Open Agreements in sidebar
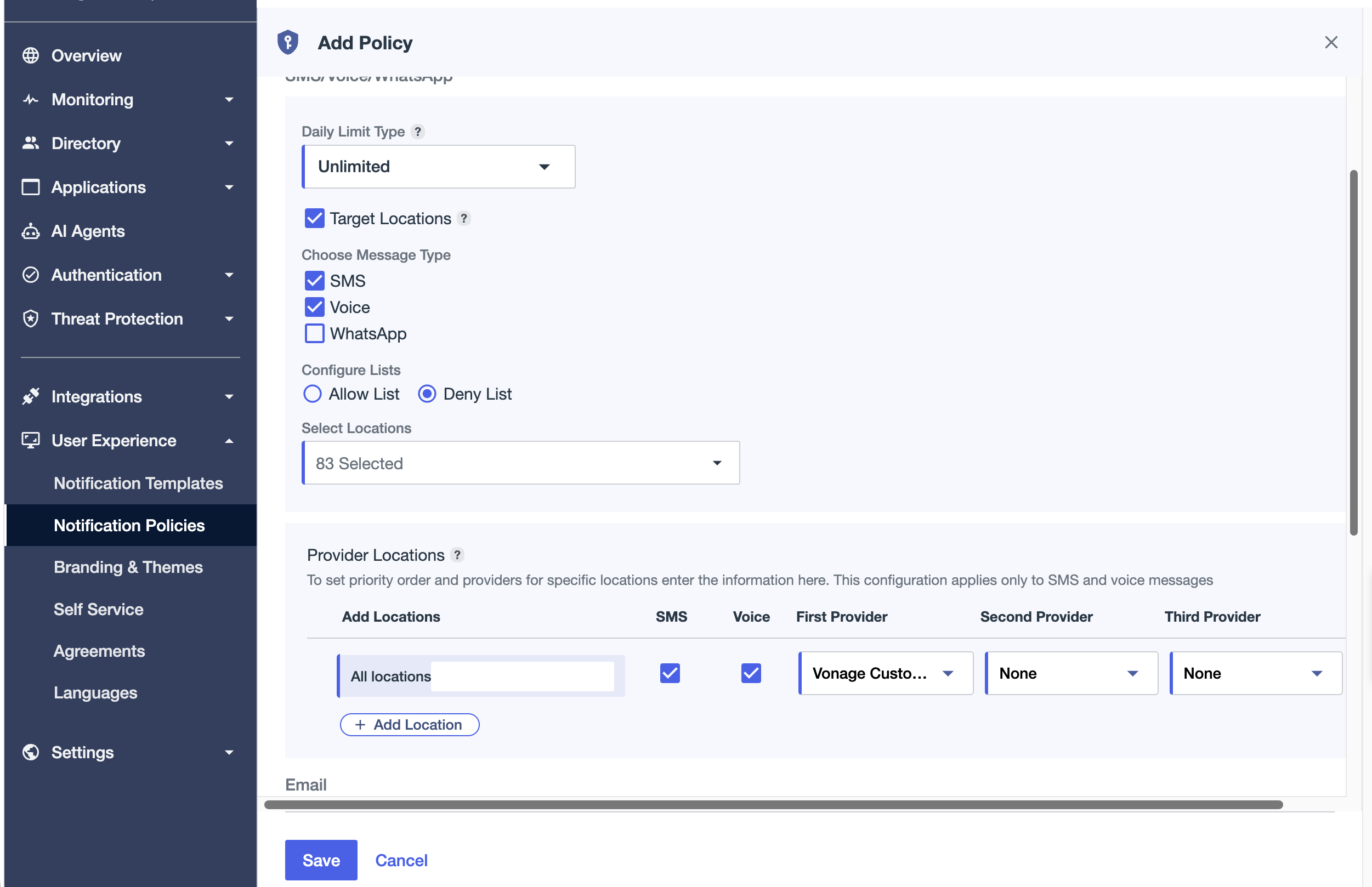Image resolution: width=1372 pixels, height=887 pixels. pos(100,651)
